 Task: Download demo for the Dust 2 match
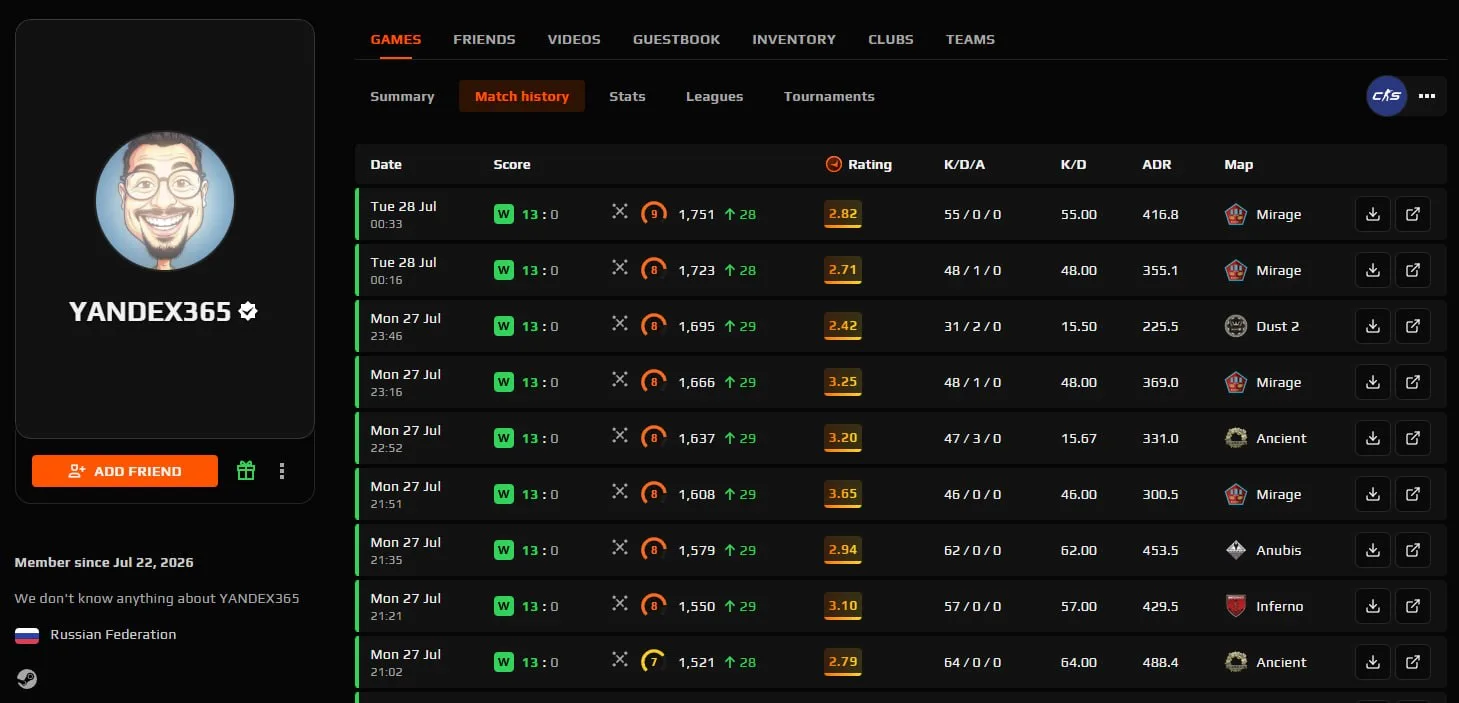(1373, 326)
